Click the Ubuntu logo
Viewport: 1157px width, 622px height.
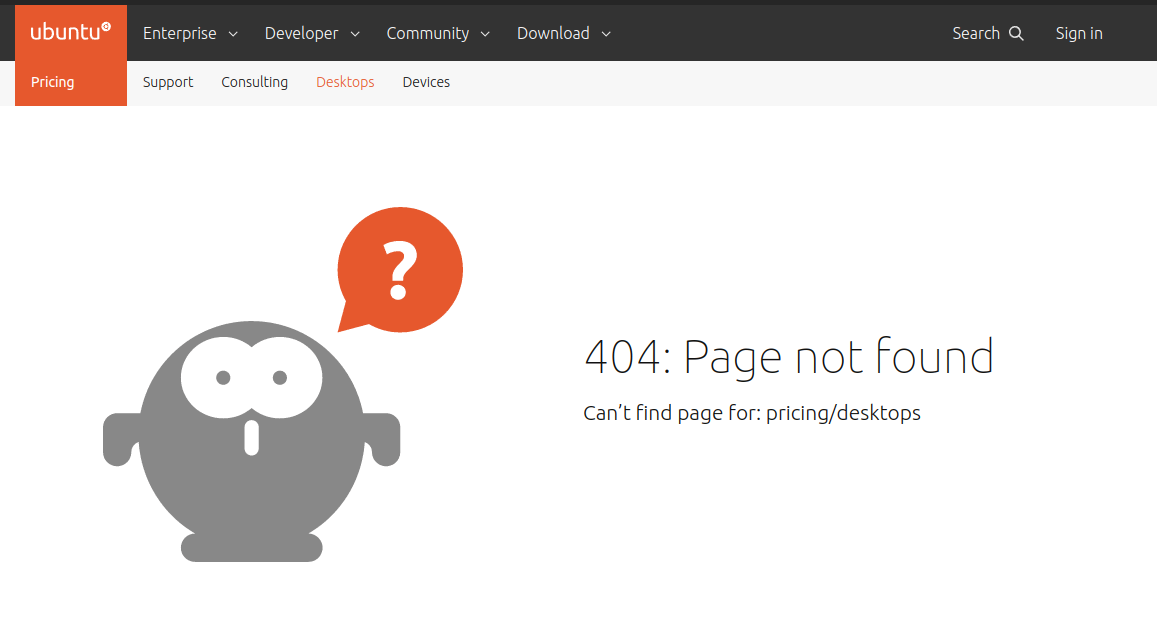[x=70, y=30]
